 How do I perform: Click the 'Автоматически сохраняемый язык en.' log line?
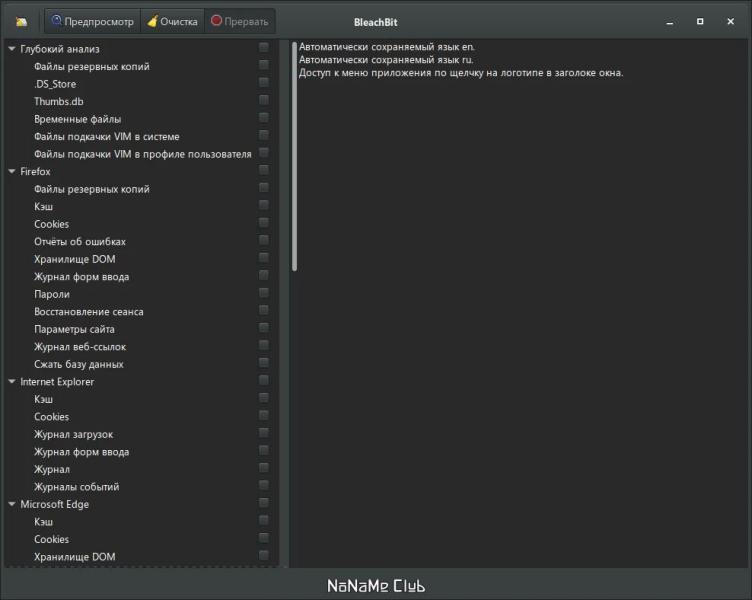[x=387, y=47]
